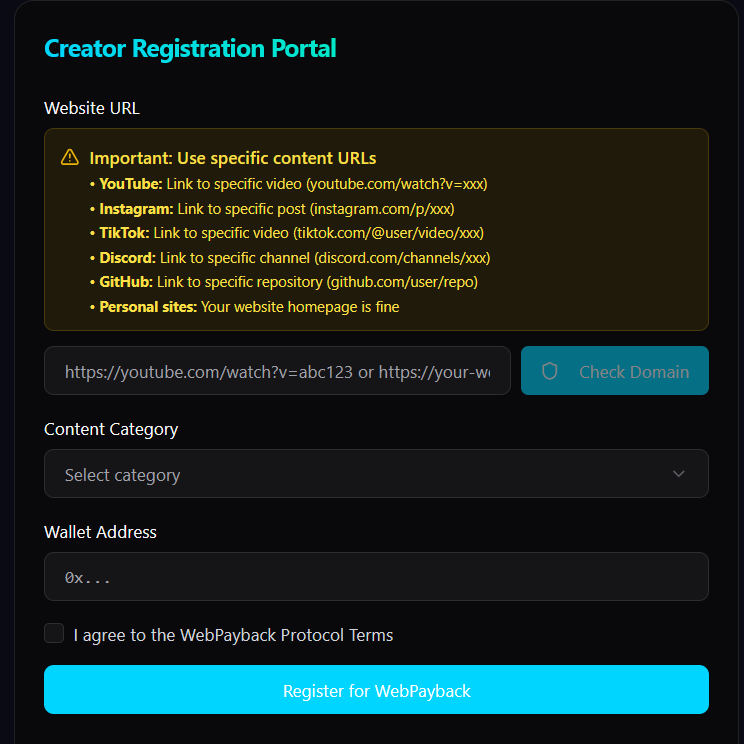Image resolution: width=744 pixels, height=744 pixels.
Task: Click the Instagram URL guideline line
Action: tap(272, 209)
